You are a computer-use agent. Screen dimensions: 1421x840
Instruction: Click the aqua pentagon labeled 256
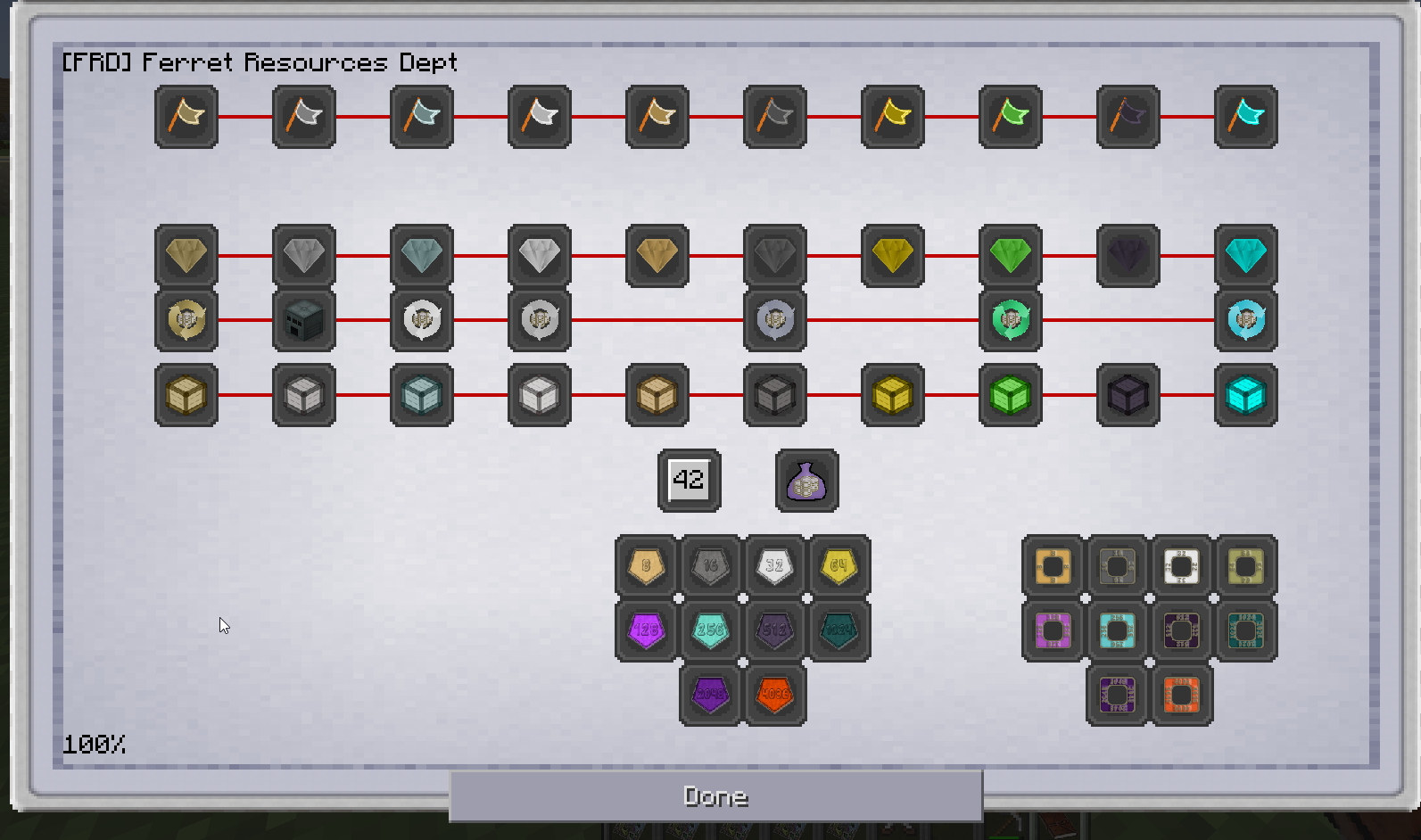[x=711, y=630]
